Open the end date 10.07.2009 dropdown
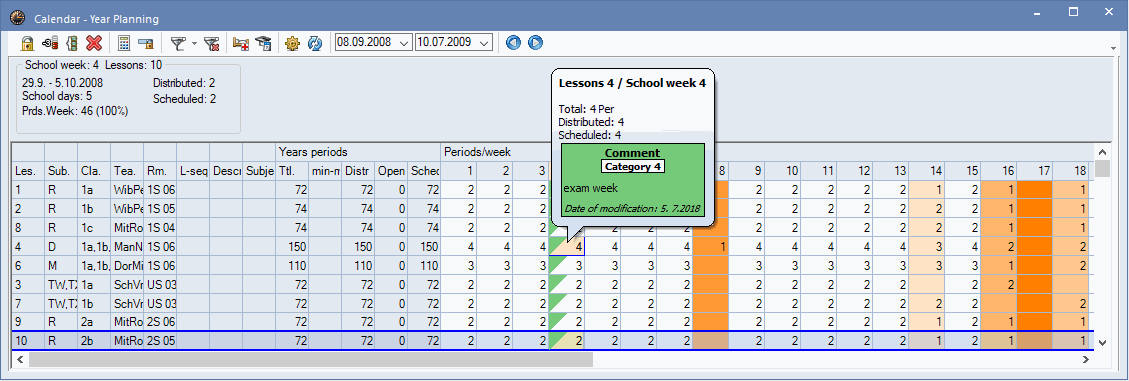This screenshot has height=381, width=1129. pos(485,42)
